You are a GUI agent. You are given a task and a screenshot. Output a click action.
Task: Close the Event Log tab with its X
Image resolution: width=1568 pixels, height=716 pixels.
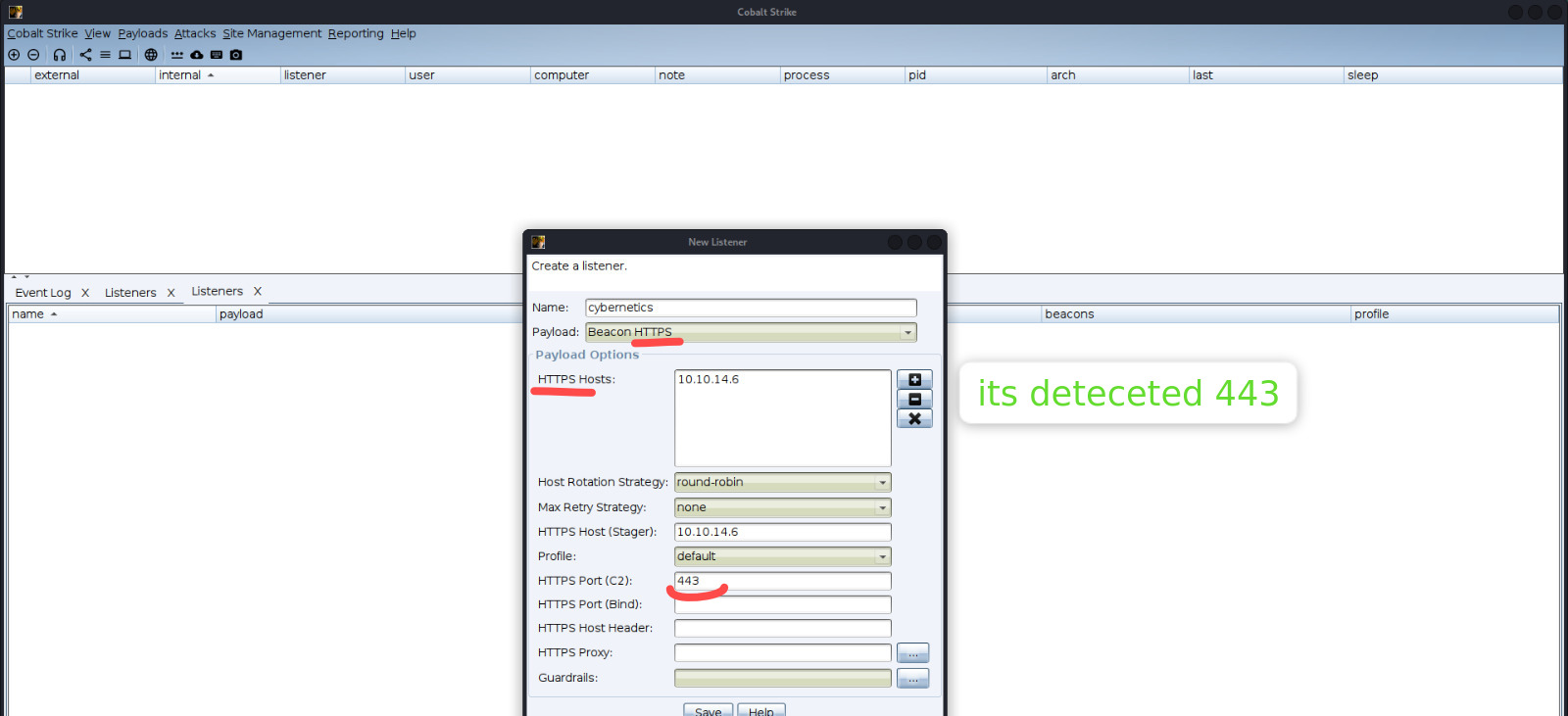tap(85, 293)
